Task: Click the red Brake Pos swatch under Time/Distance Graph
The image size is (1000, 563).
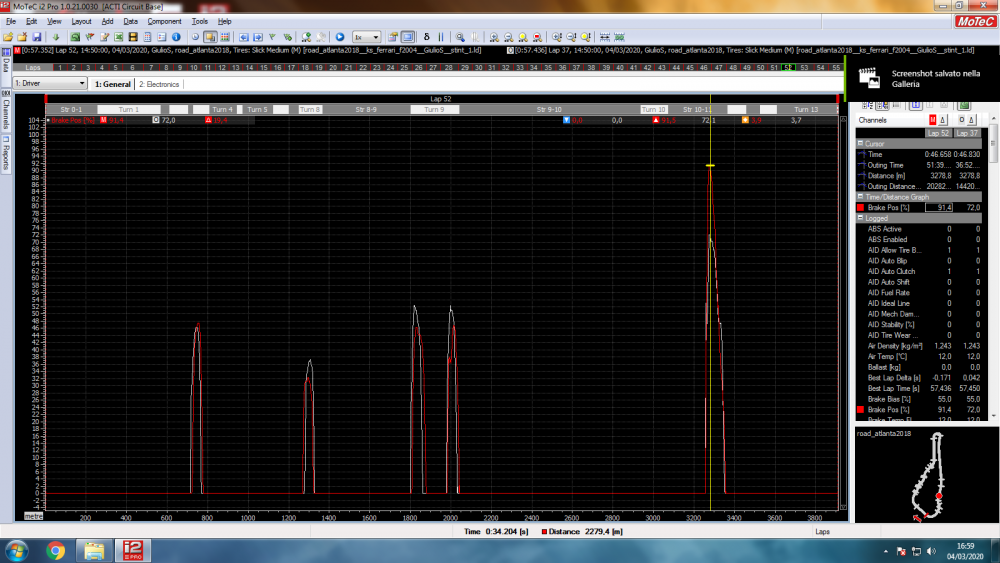Action: pyautogui.click(x=860, y=208)
